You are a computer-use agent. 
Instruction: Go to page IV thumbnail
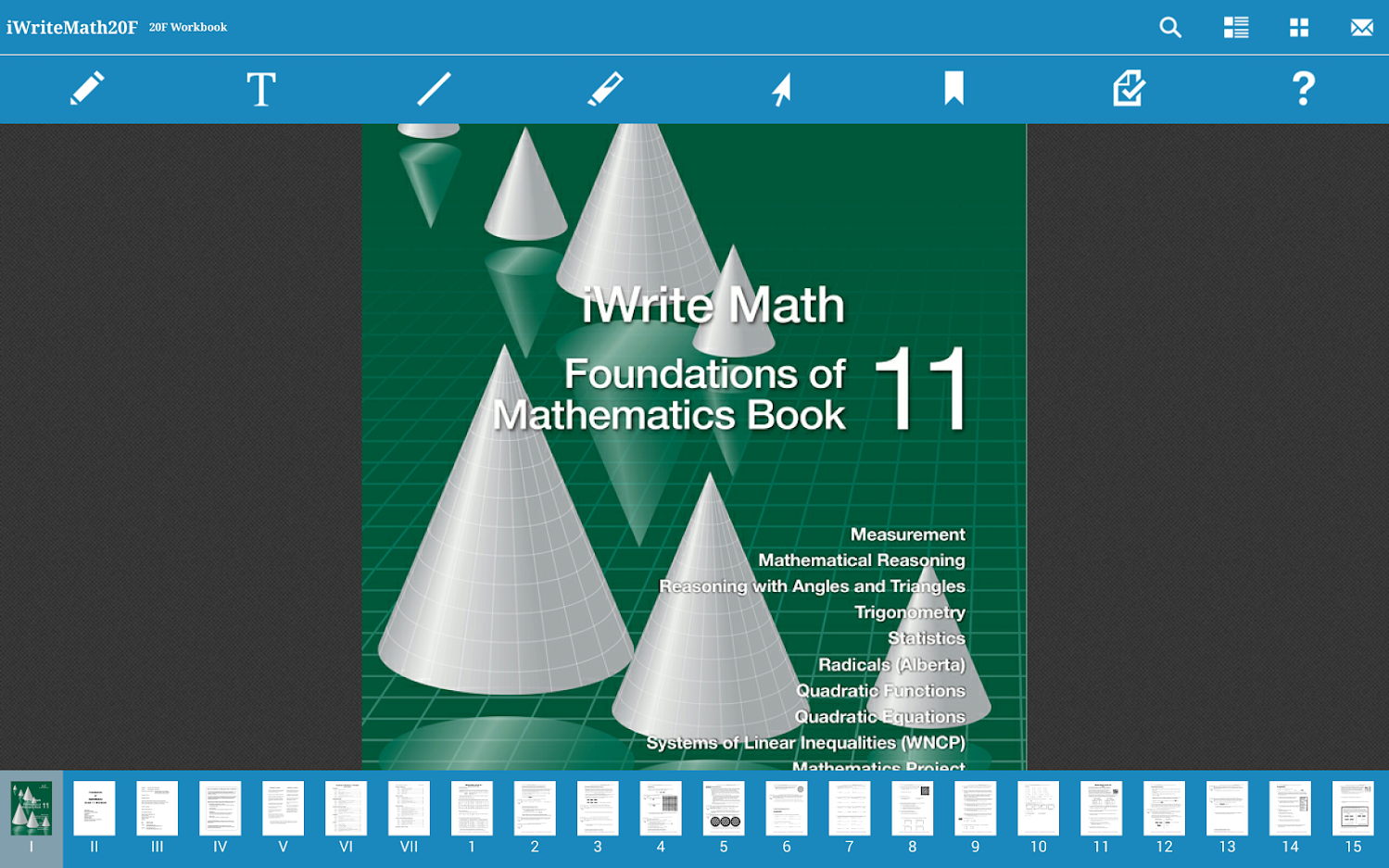click(x=220, y=808)
